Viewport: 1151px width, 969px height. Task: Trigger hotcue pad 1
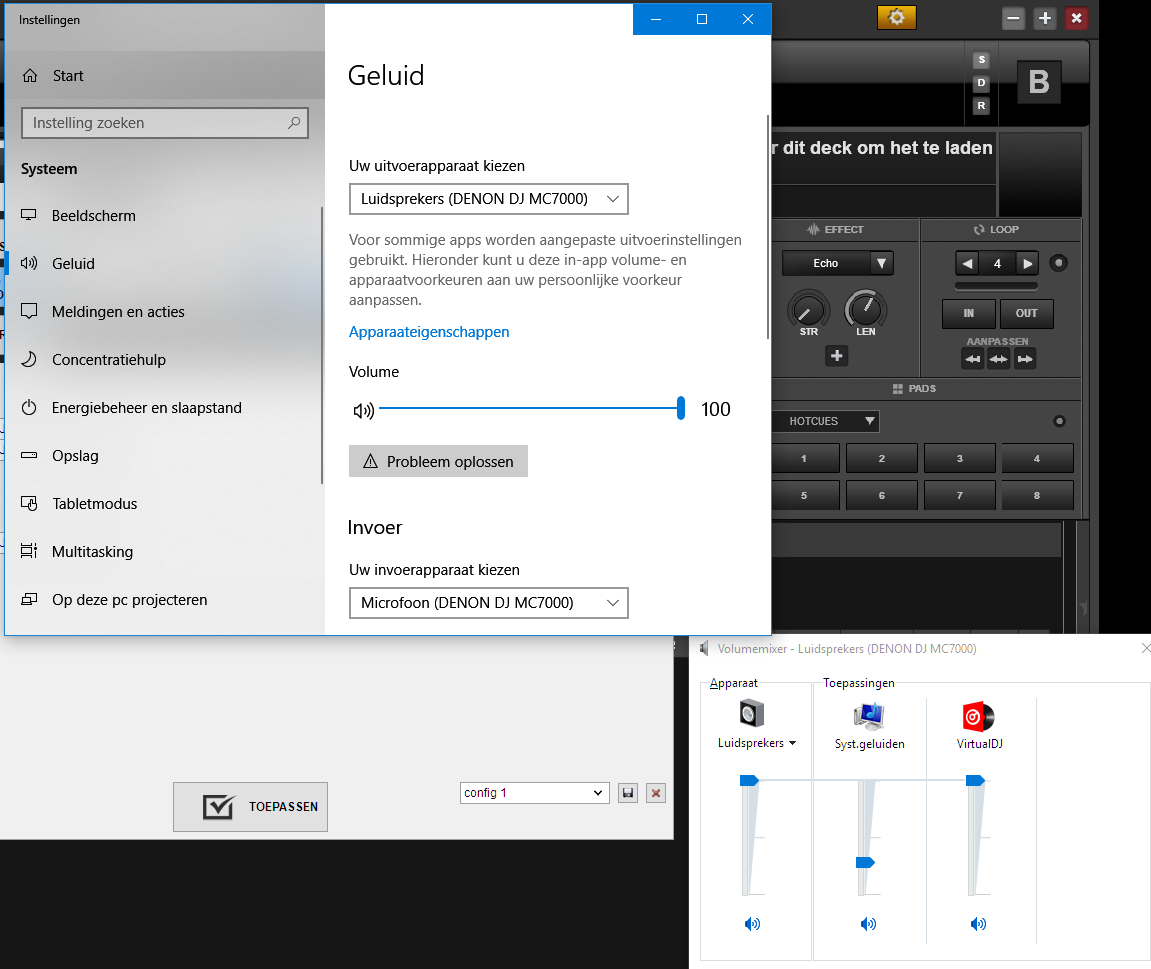point(805,459)
